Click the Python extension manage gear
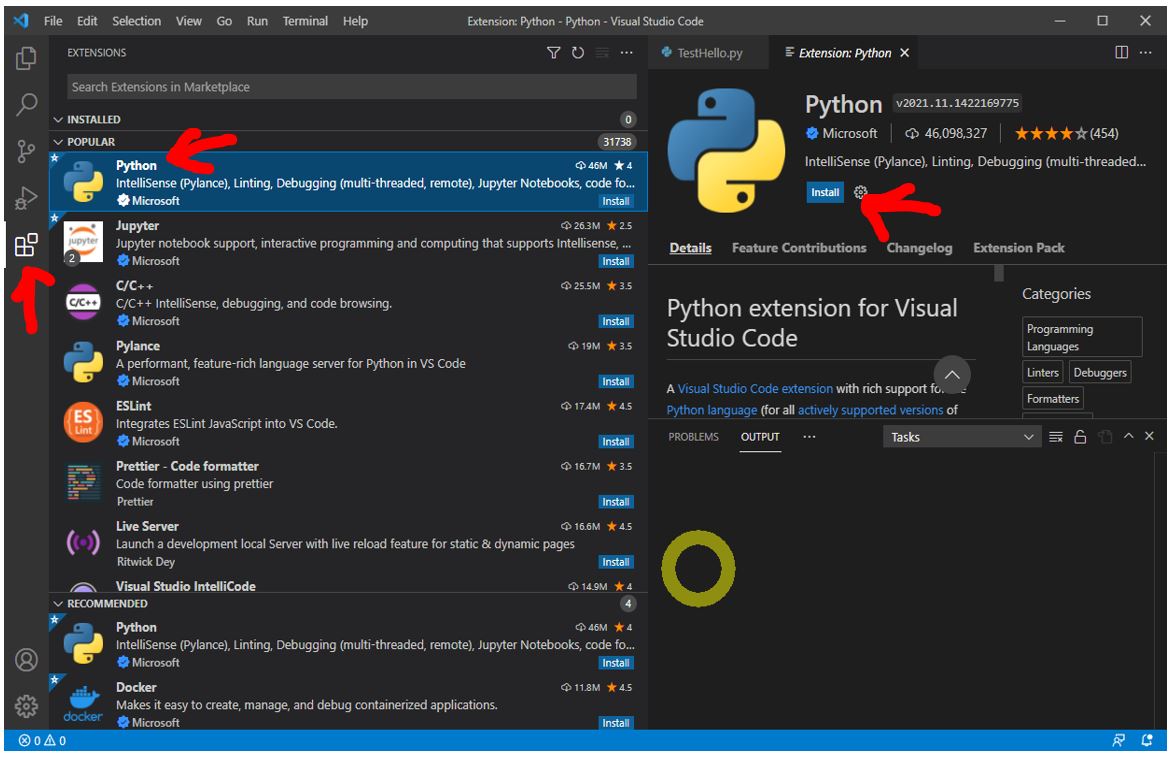The height and width of the screenshot is (760, 1174). point(860,192)
